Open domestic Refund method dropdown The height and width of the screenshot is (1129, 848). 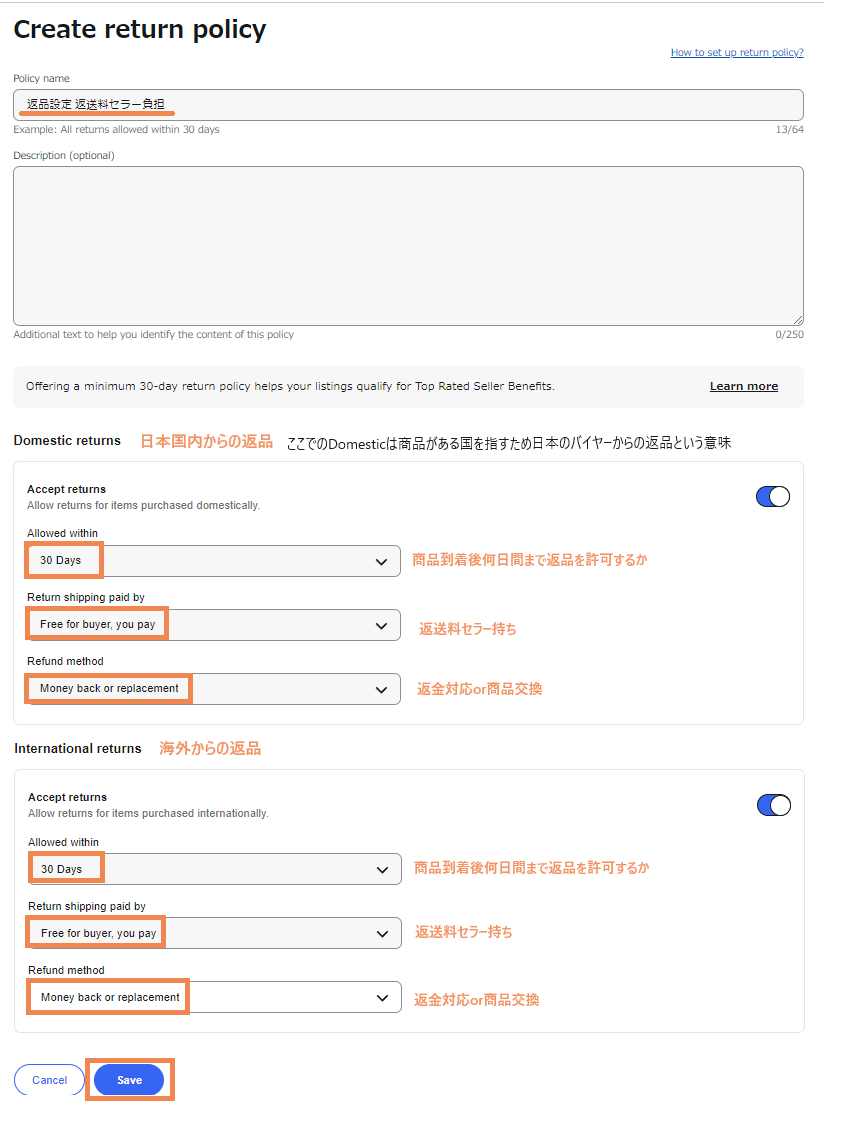point(213,689)
